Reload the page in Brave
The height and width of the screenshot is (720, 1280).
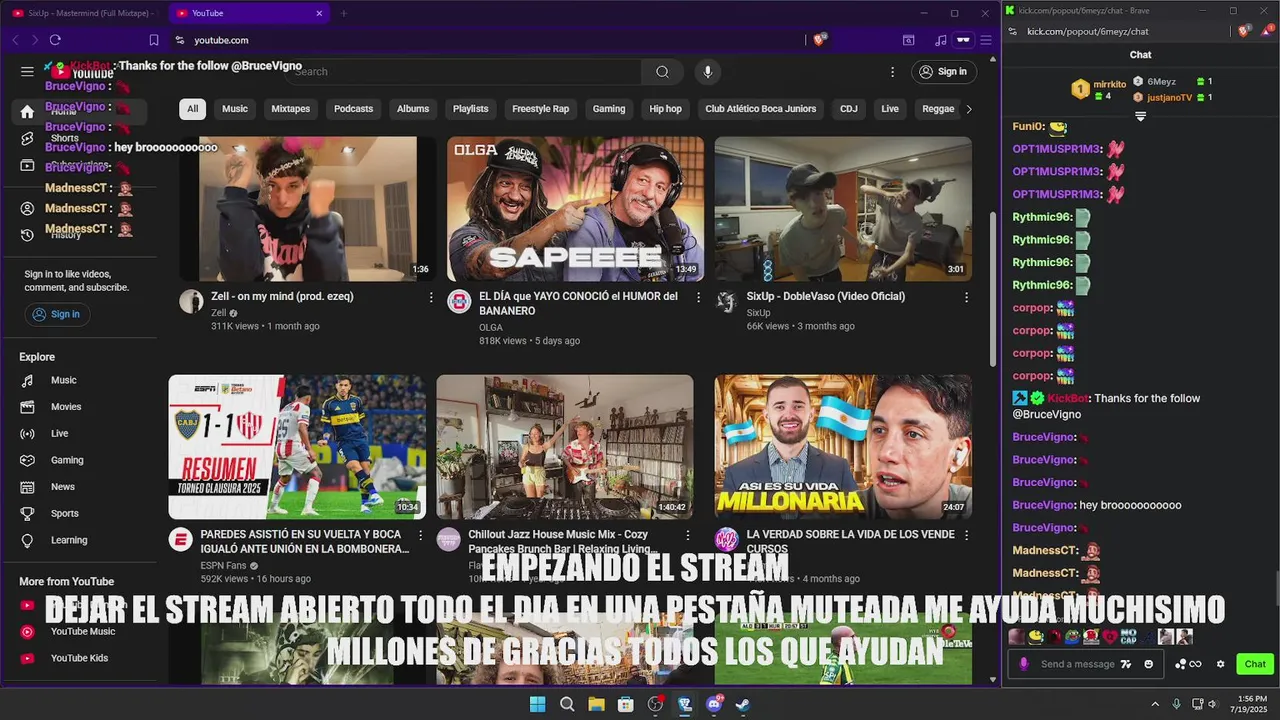55,40
